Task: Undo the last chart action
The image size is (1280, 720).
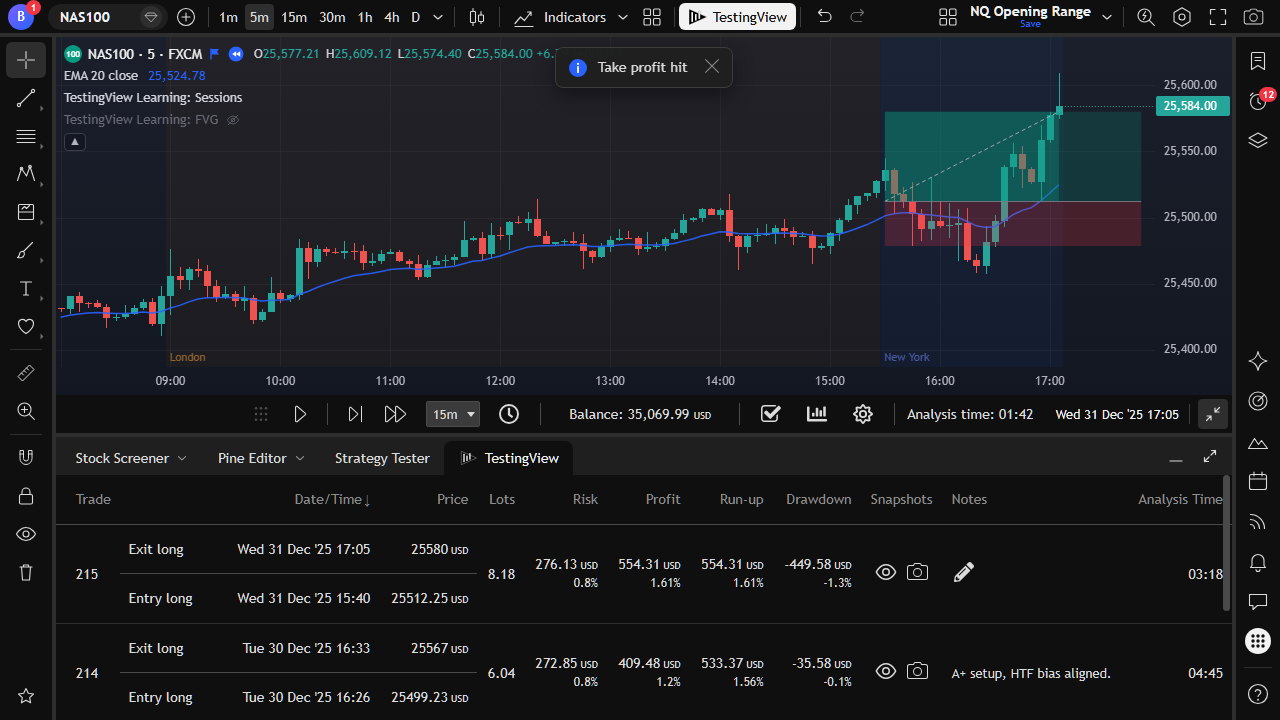Action: click(824, 17)
